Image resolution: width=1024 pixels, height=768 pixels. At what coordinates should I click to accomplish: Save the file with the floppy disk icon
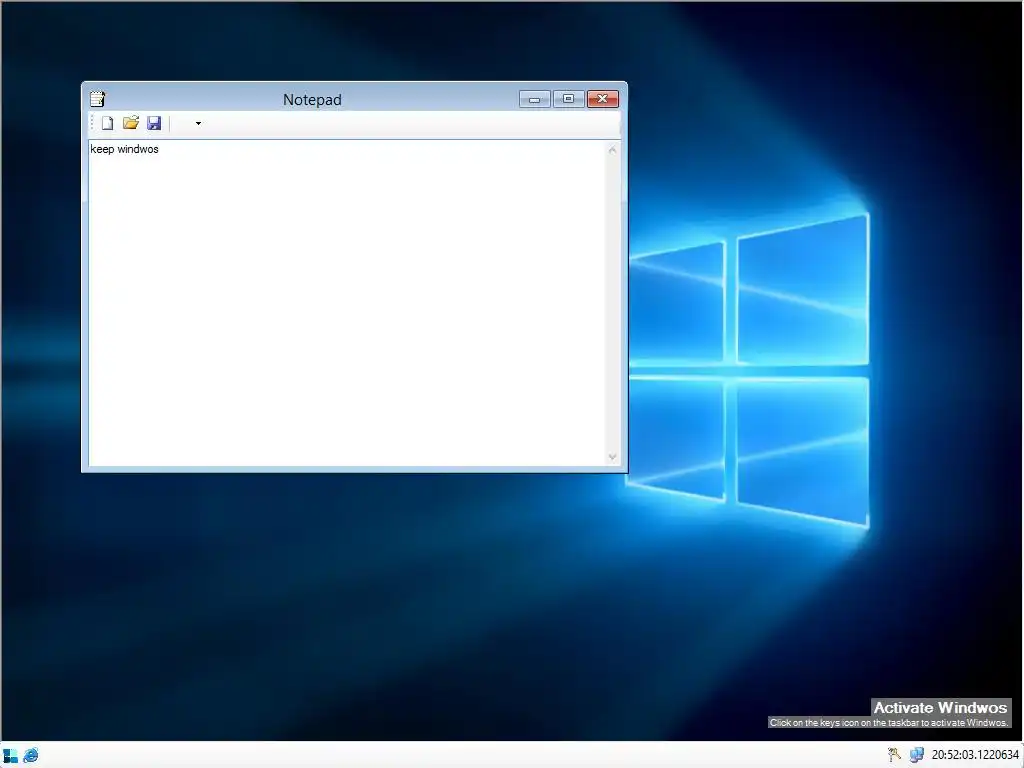click(154, 123)
